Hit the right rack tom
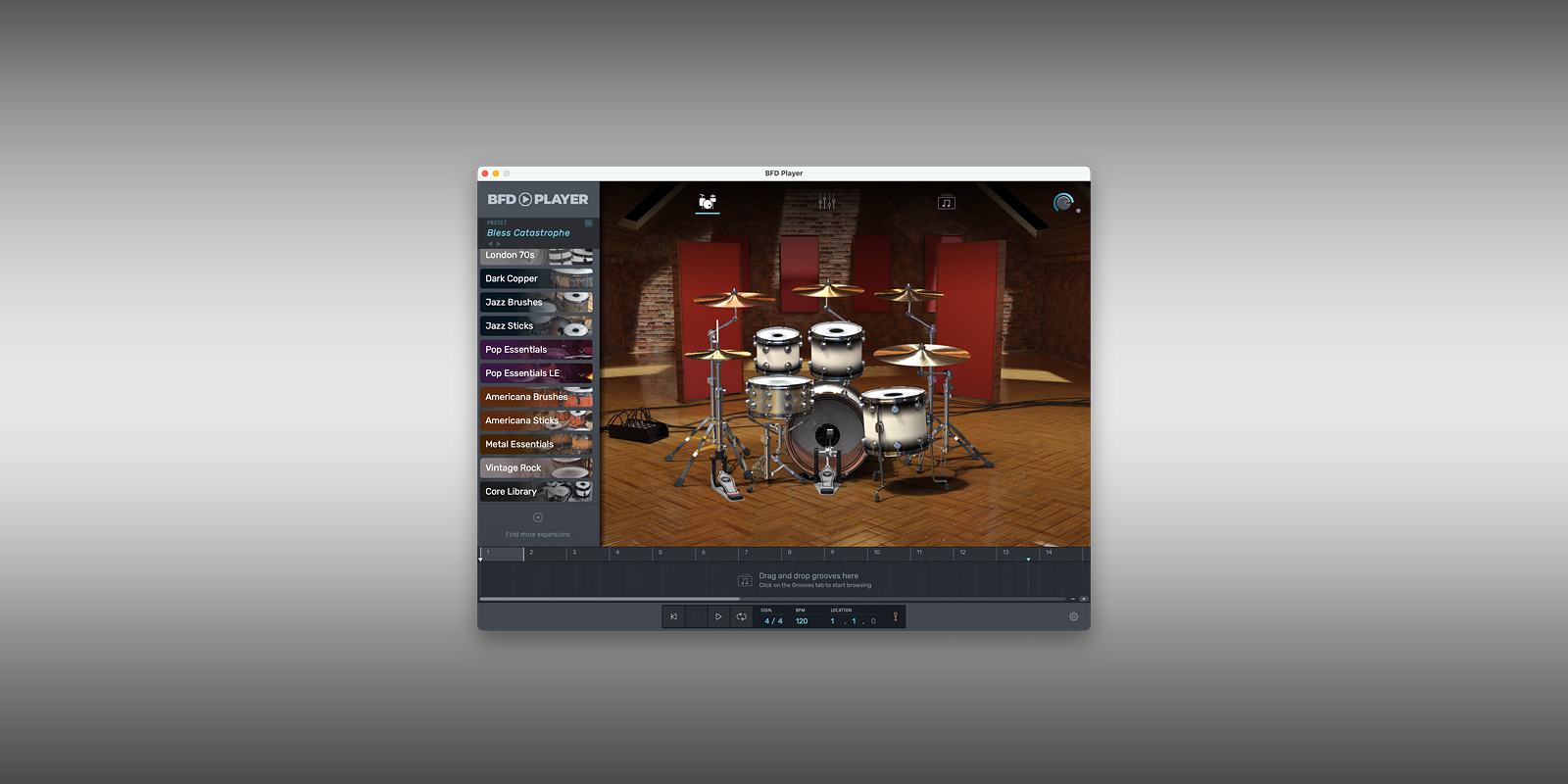The width and height of the screenshot is (1568, 784). point(837,348)
